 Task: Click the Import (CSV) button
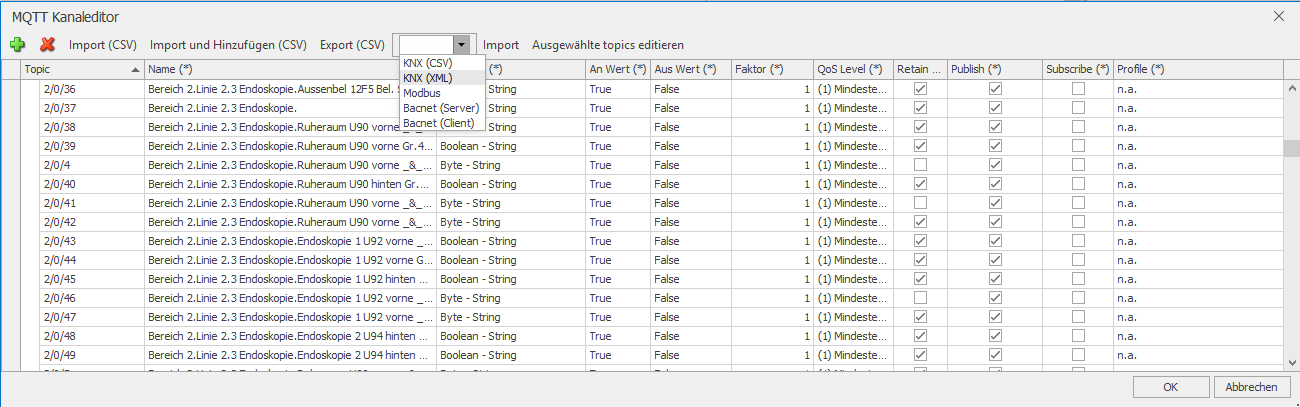point(103,45)
